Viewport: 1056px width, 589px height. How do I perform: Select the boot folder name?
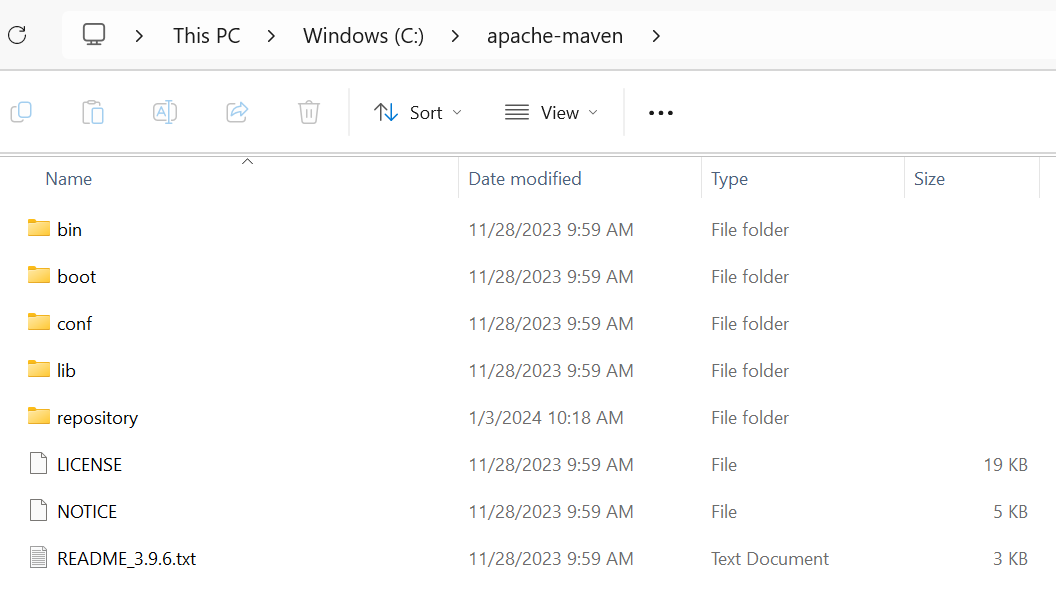pos(77,277)
